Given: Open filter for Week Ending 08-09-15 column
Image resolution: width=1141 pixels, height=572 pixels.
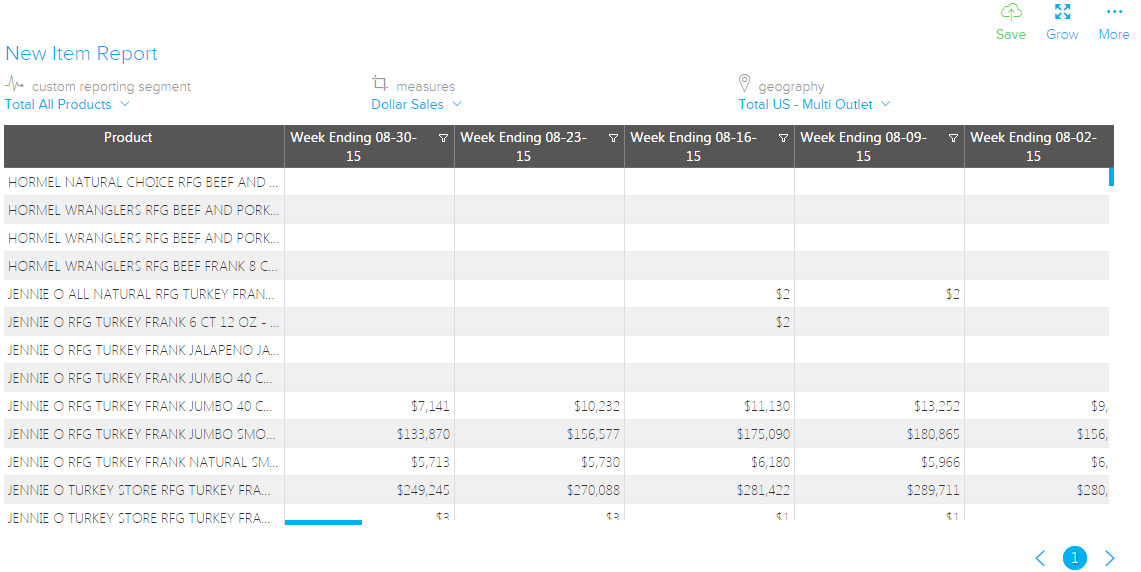Looking at the screenshot, I should tap(953, 139).
